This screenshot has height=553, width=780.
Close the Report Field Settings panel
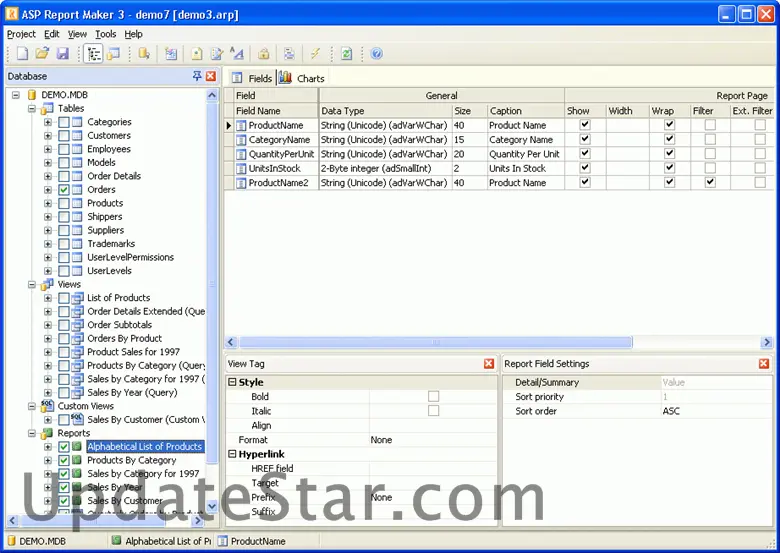pos(764,364)
